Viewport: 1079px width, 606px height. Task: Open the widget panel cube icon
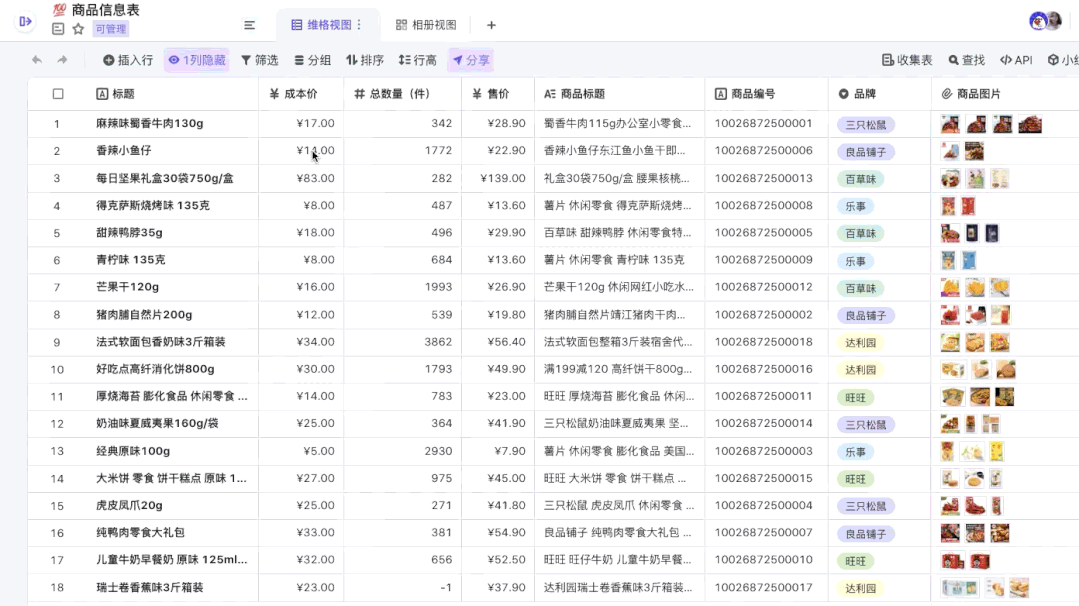tap(1053, 60)
